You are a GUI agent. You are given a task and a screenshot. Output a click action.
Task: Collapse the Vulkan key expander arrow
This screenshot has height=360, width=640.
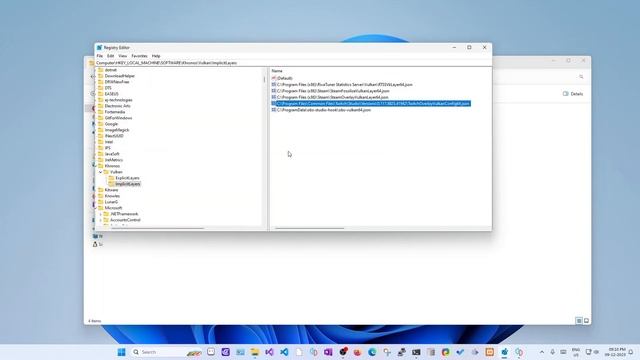pyautogui.click(x=100, y=172)
